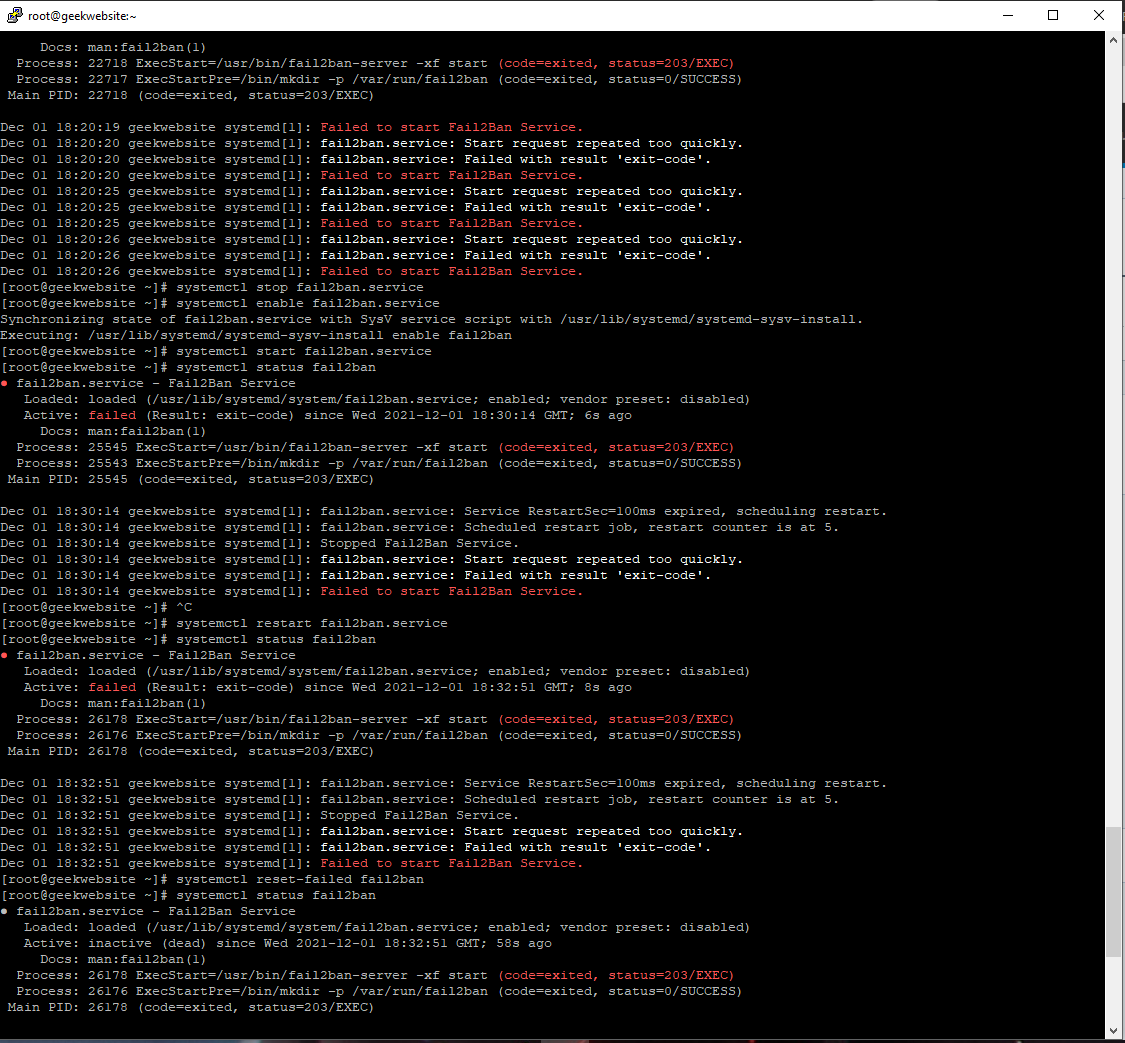Click the Active: failed 8s ago line

pos(328,687)
